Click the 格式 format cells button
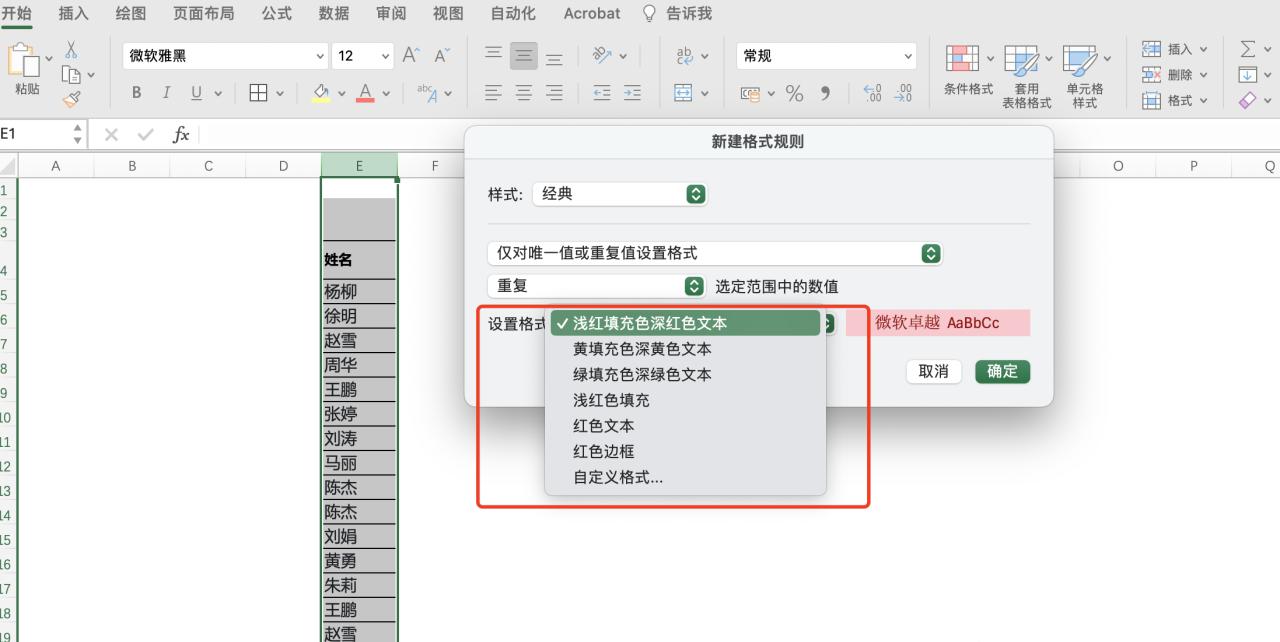 (x=1175, y=100)
